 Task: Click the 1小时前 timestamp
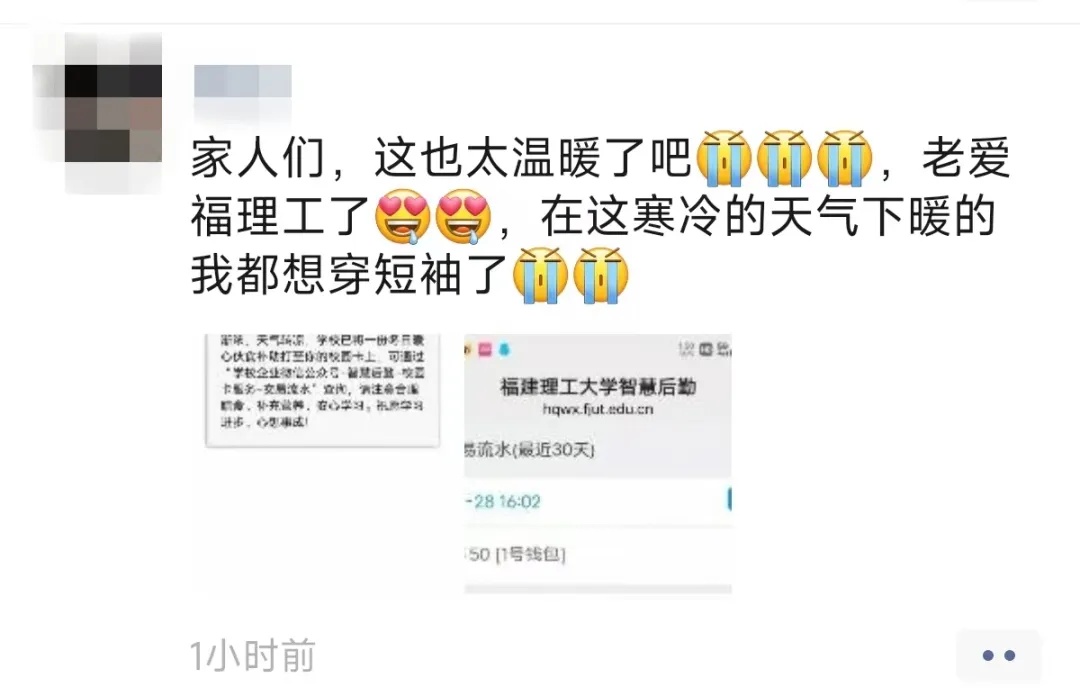pos(253,656)
